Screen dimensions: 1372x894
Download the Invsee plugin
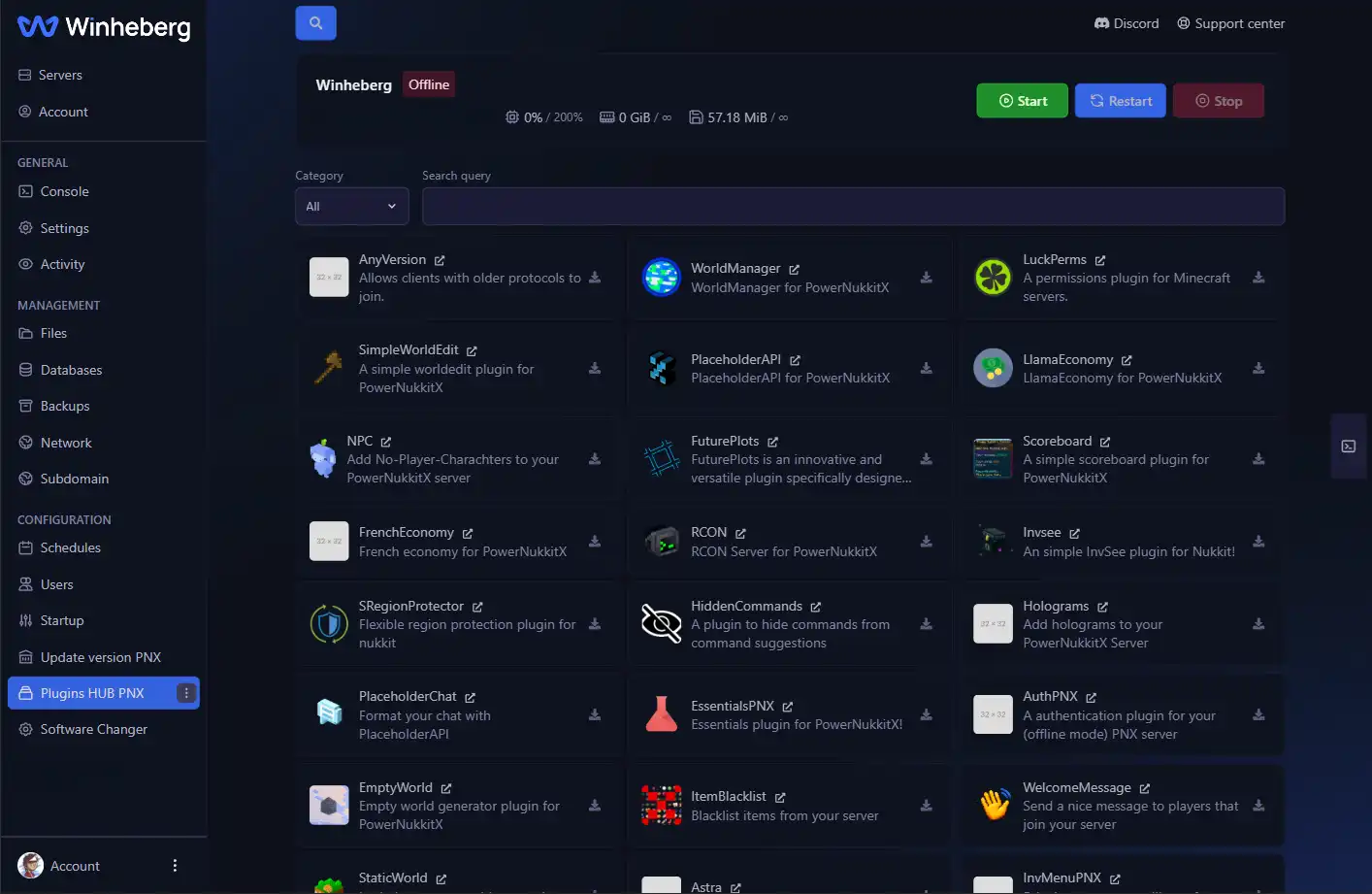tap(1258, 542)
